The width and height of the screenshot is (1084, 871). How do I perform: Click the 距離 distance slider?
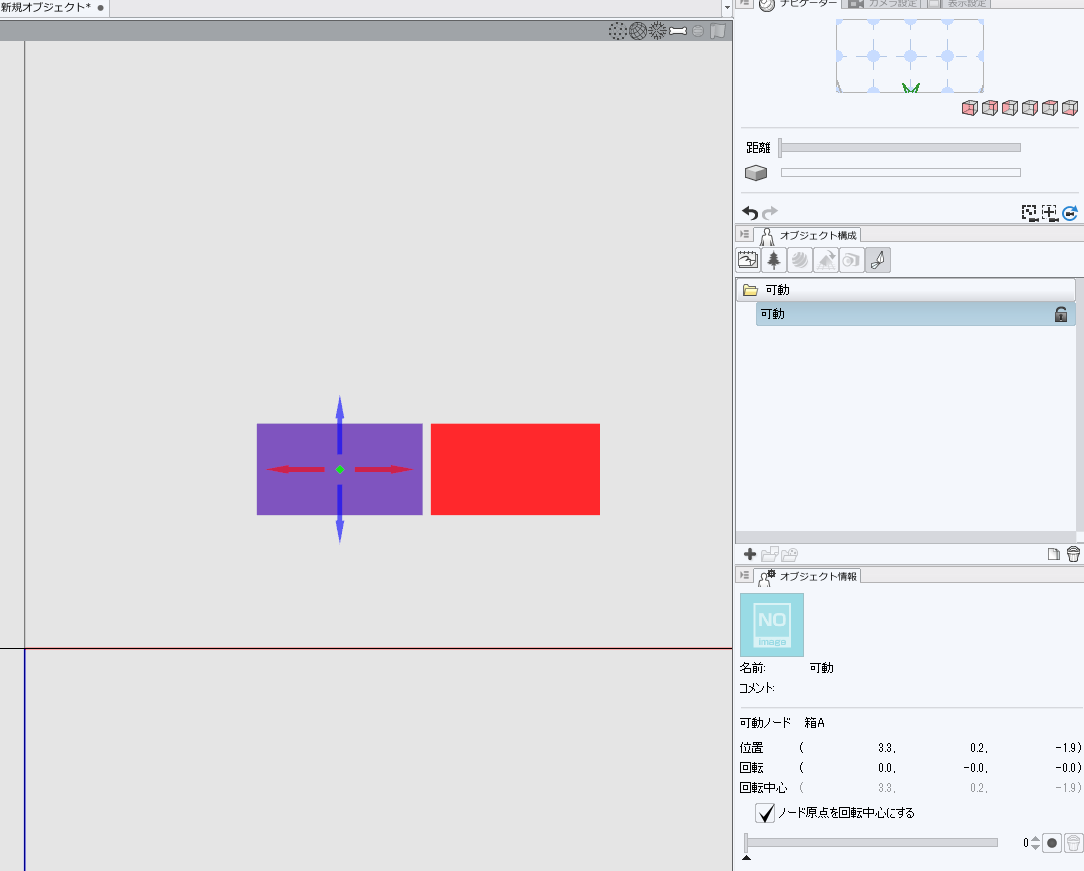click(x=899, y=147)
